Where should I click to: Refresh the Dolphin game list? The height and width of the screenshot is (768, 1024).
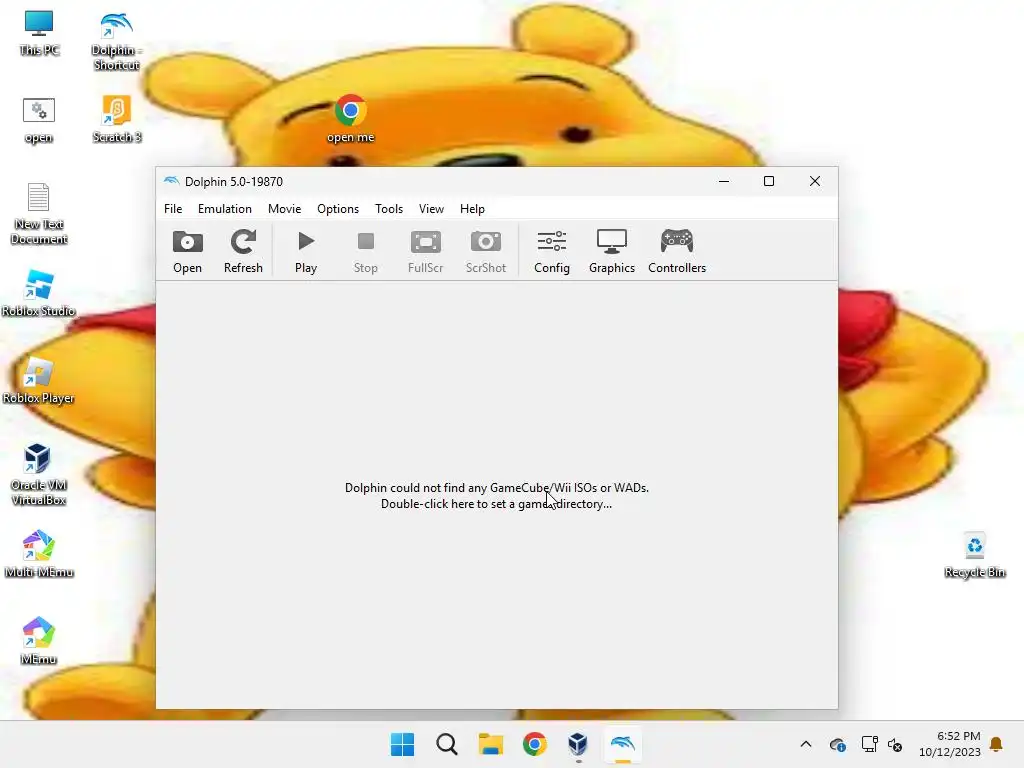(243, 251)
